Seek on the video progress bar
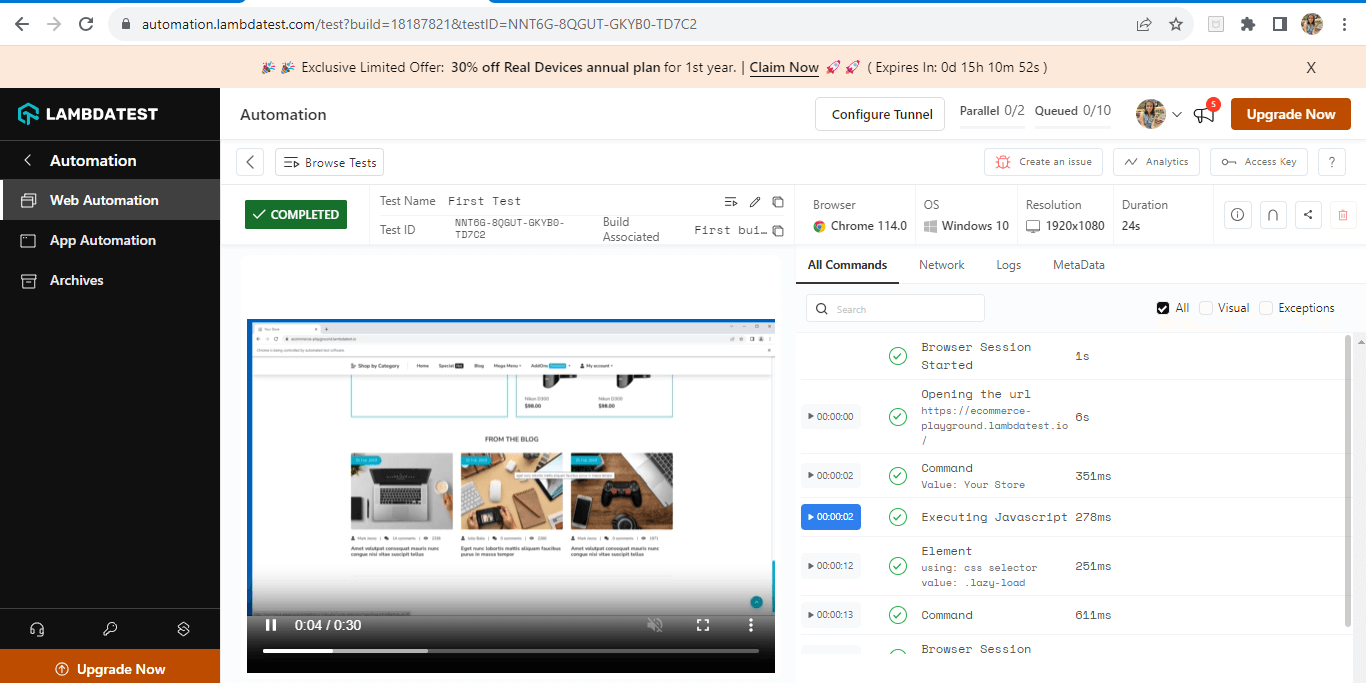This screenshot has width=1366, height=683. pyautogui.click(x=510, y=651)
